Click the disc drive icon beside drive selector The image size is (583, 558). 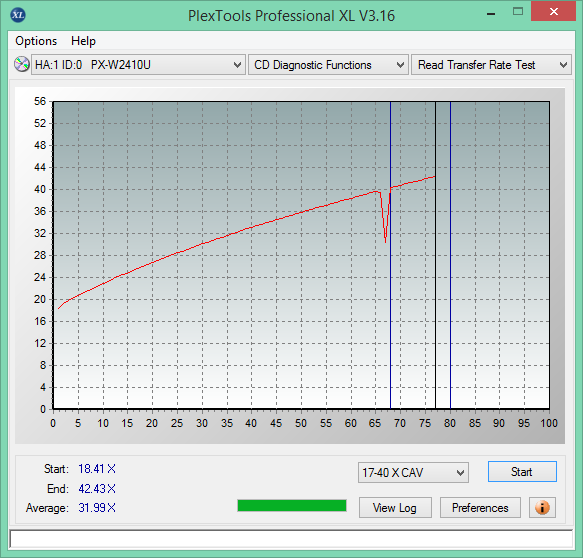point(22,64)
